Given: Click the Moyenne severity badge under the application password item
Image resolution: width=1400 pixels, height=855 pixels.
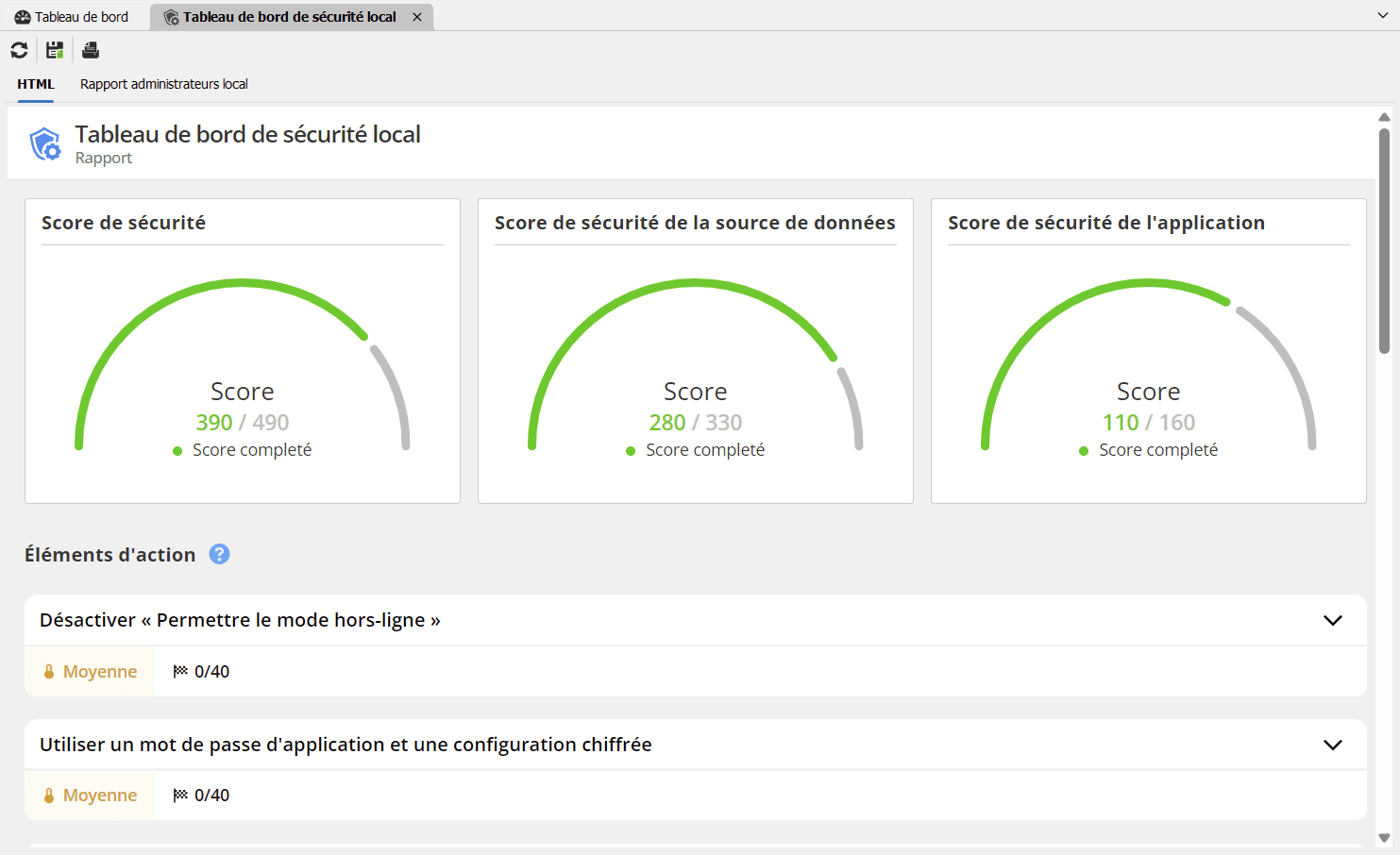Looking at the screenshot, I should point(90,796).
